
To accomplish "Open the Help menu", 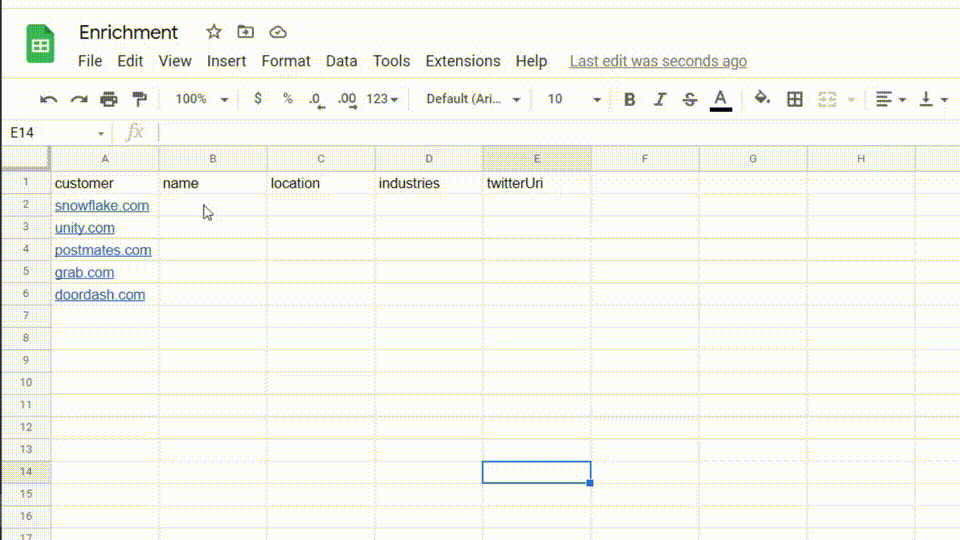I will pos(531,61).
